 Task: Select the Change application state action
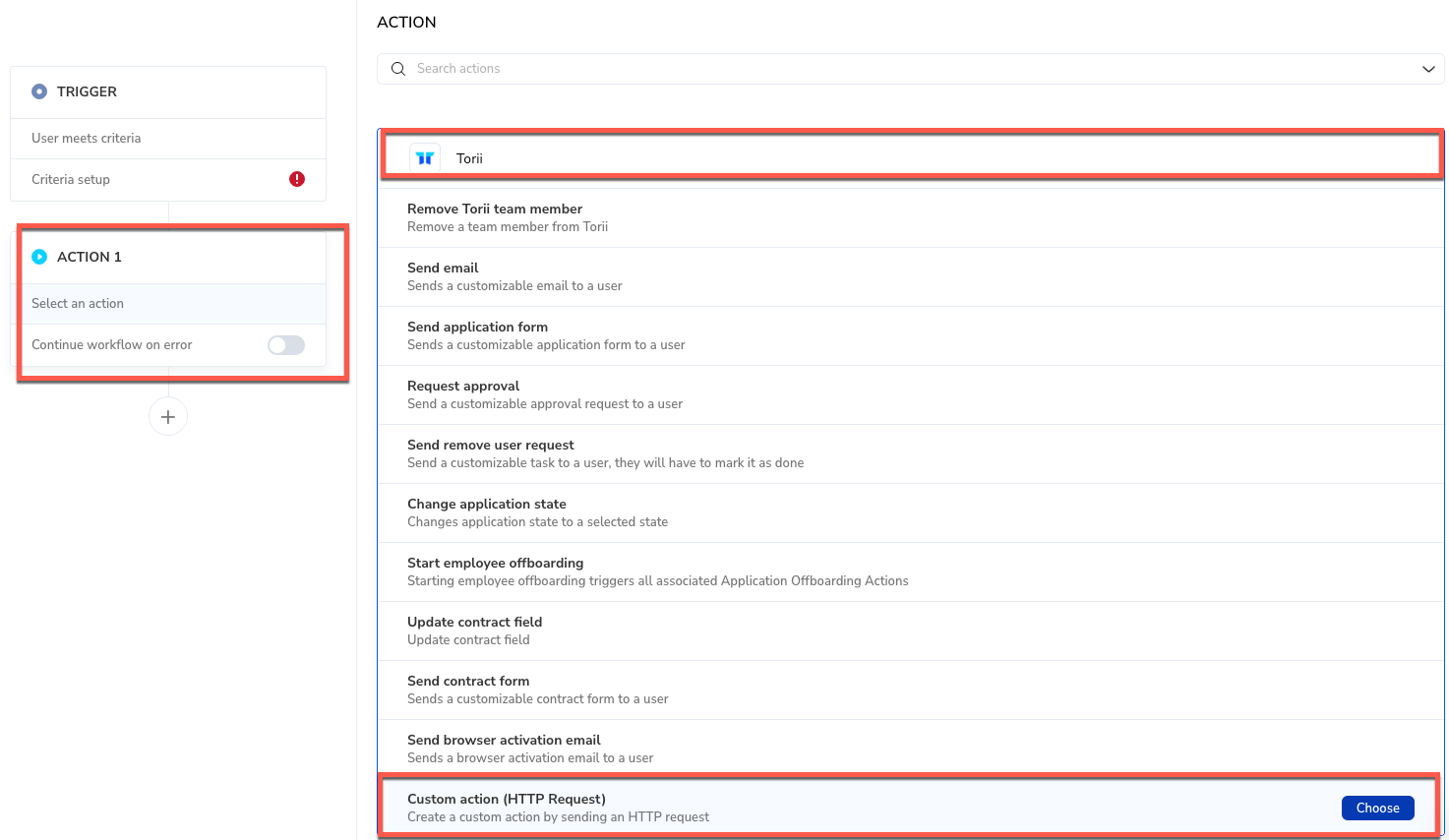click(911, 512)
